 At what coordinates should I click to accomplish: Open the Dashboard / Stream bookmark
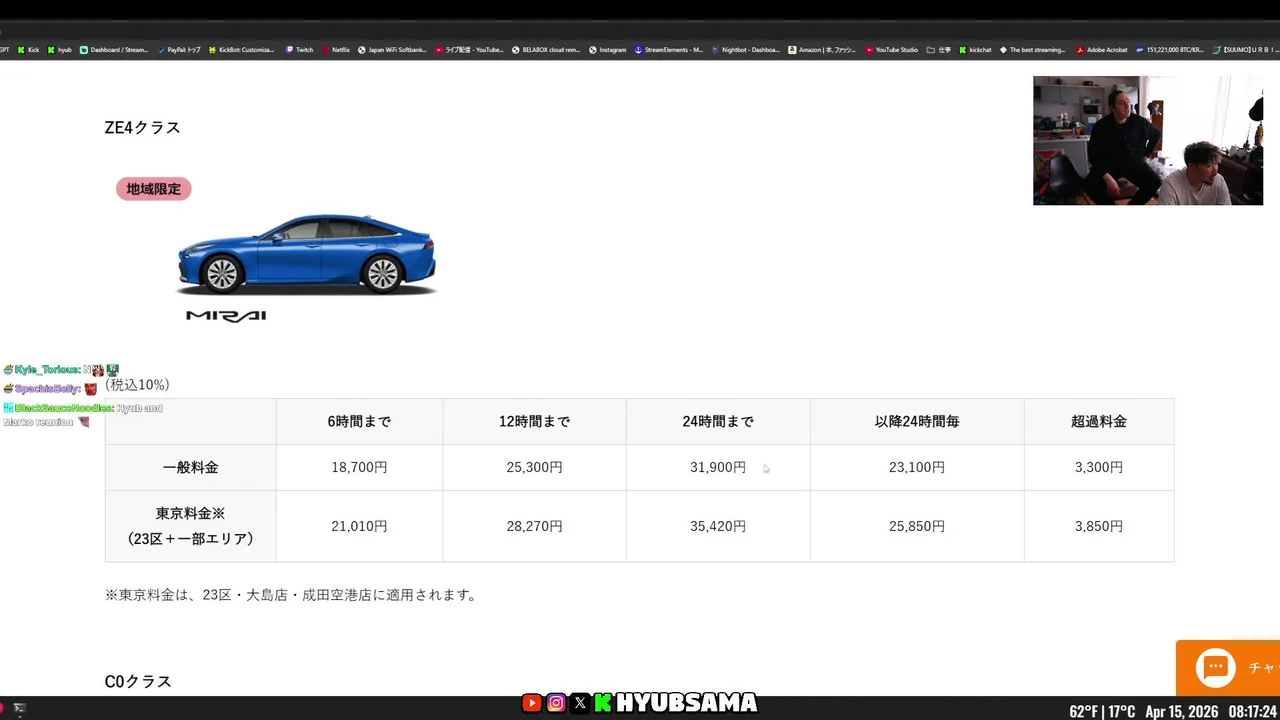click(x=114, y=49)
